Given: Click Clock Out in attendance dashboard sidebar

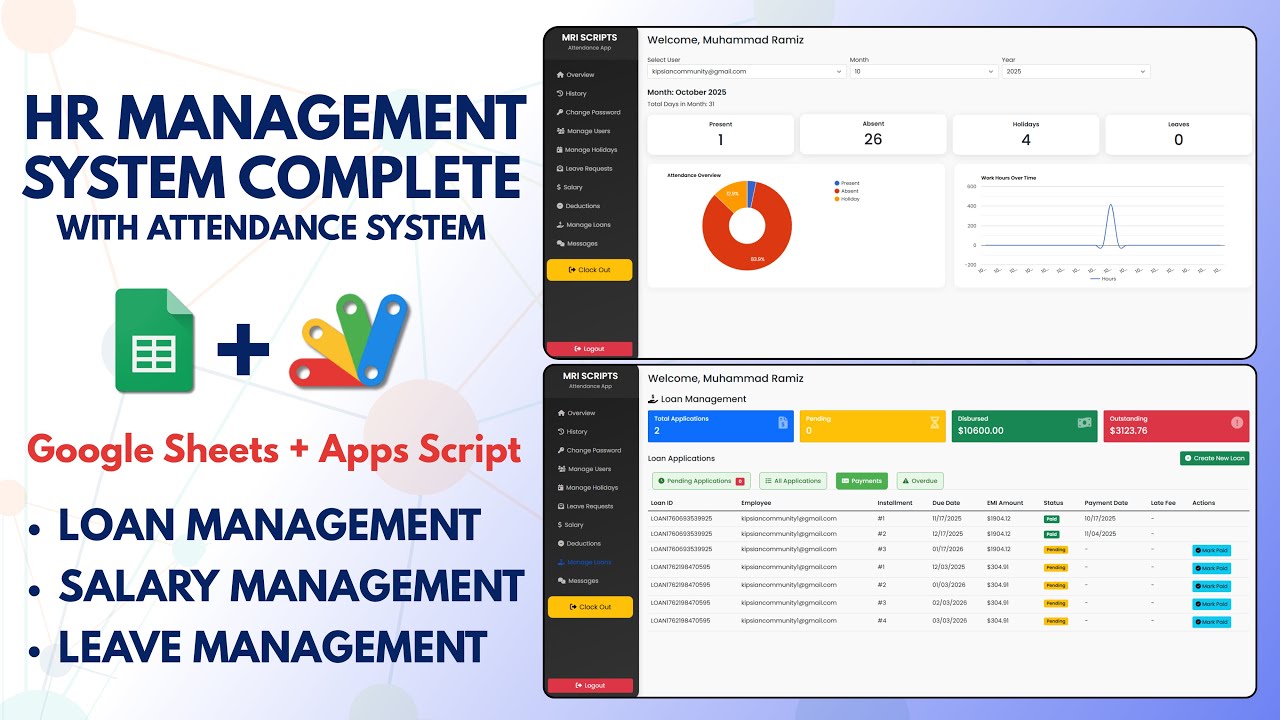Looking at the screenshot, I should click(x=590, y=270).
